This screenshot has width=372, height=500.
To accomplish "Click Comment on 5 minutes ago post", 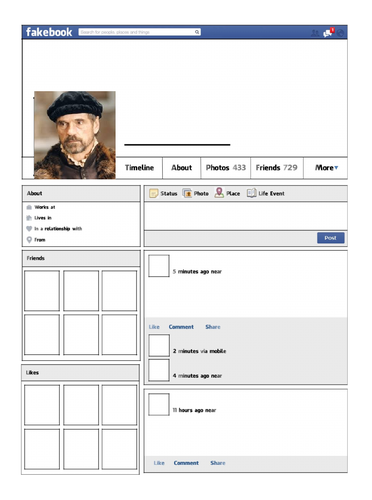I will pyautogui.click(x=181, y=327).
